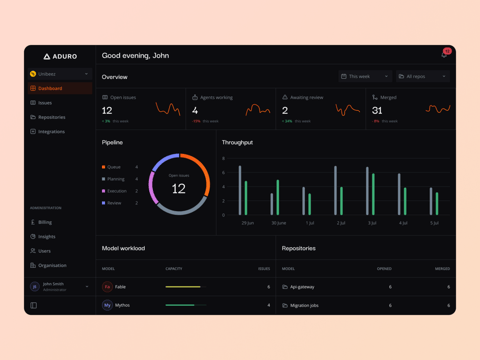
Task: Click the Issues sidebar icon
Action: [33, 103]
